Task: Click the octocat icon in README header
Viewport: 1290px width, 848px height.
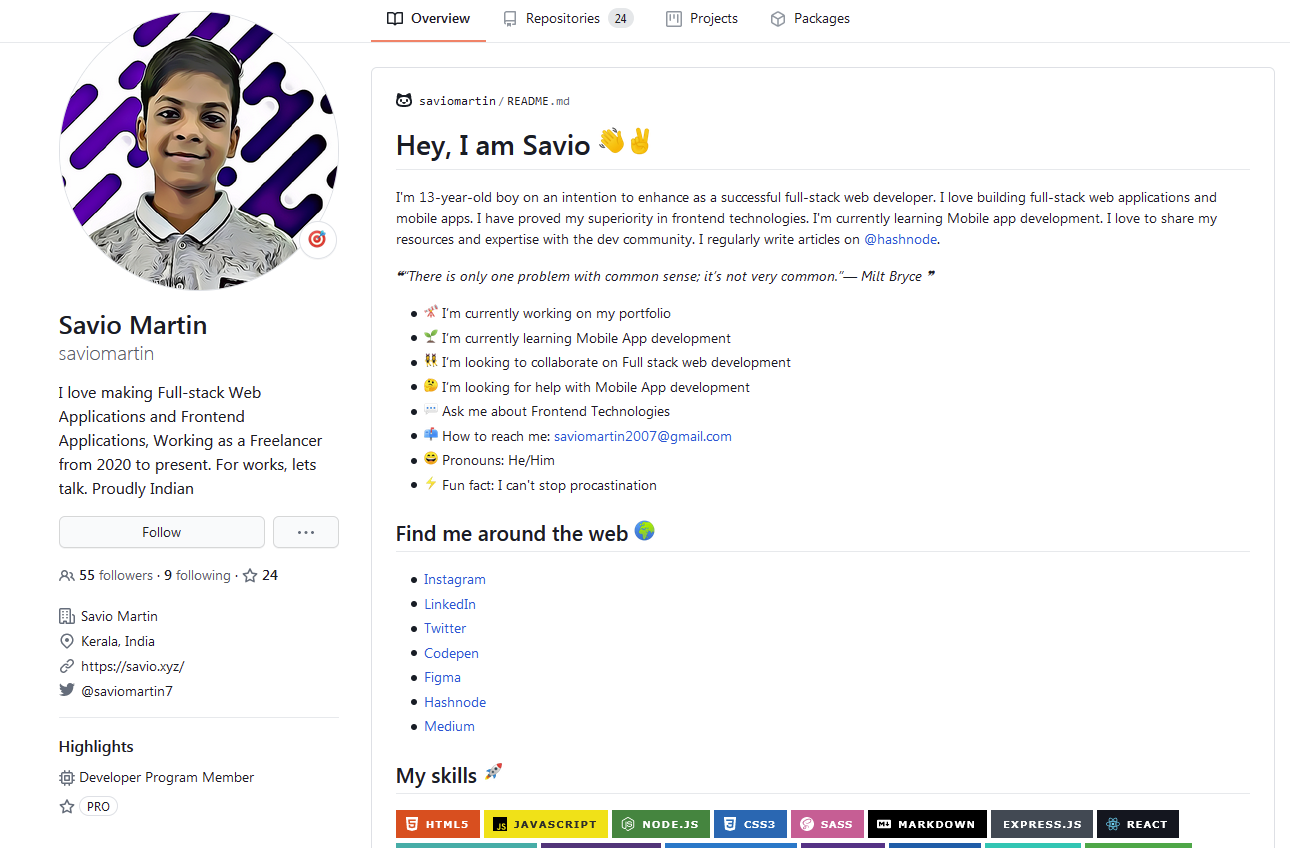Action: pyautogui.click(x=404, y=100)
